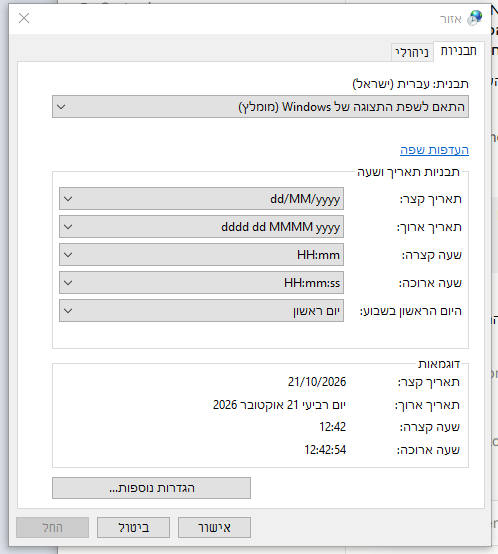Image resolution: width=498 pixels, height=554 pixels.
Task: Click the החל apply button
Action: (x=52, y=528)
